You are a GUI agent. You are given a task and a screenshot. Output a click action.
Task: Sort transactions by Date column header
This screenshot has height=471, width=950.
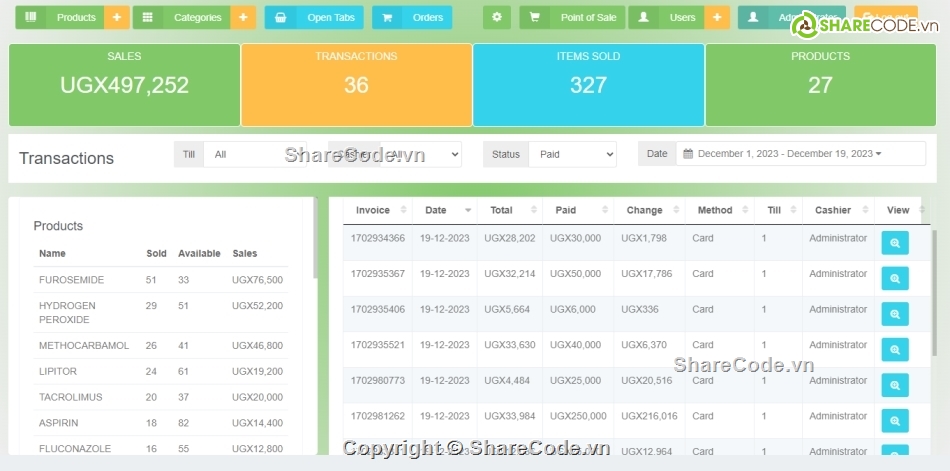click(x=442, y=210)
